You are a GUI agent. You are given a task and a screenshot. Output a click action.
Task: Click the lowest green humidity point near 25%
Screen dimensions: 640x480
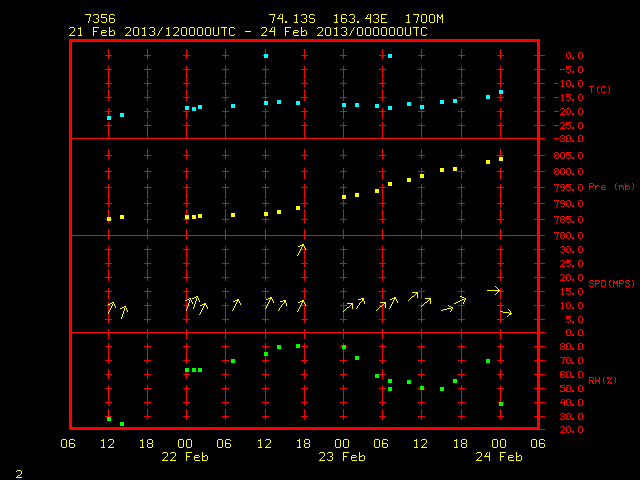(x=122, y=424)
